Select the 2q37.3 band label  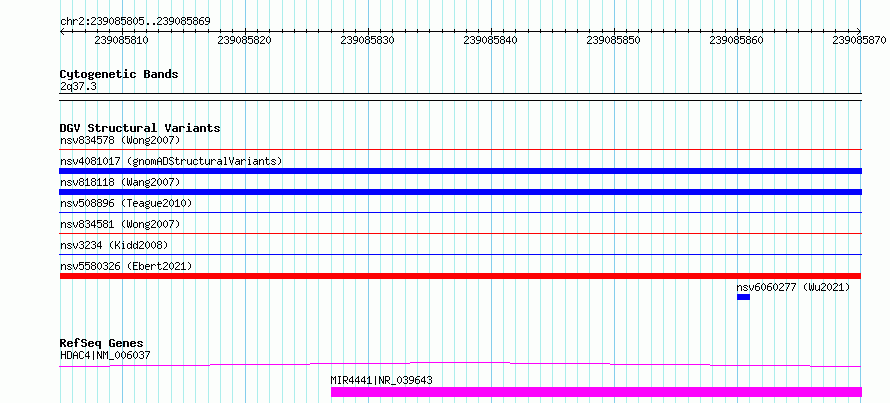pos(78,87)
